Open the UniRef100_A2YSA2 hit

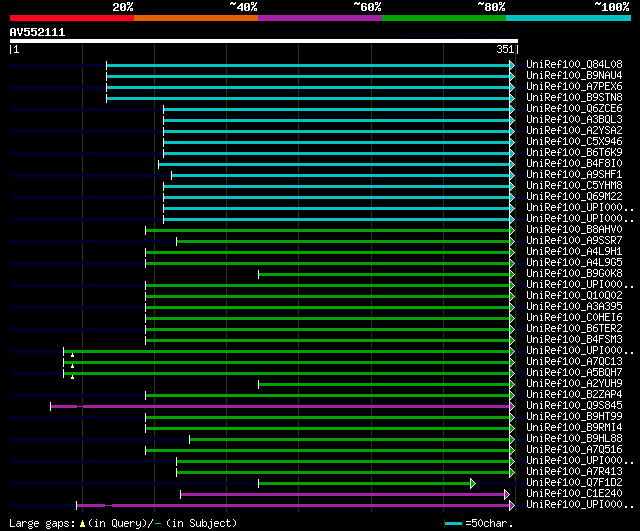coord(574,131)
